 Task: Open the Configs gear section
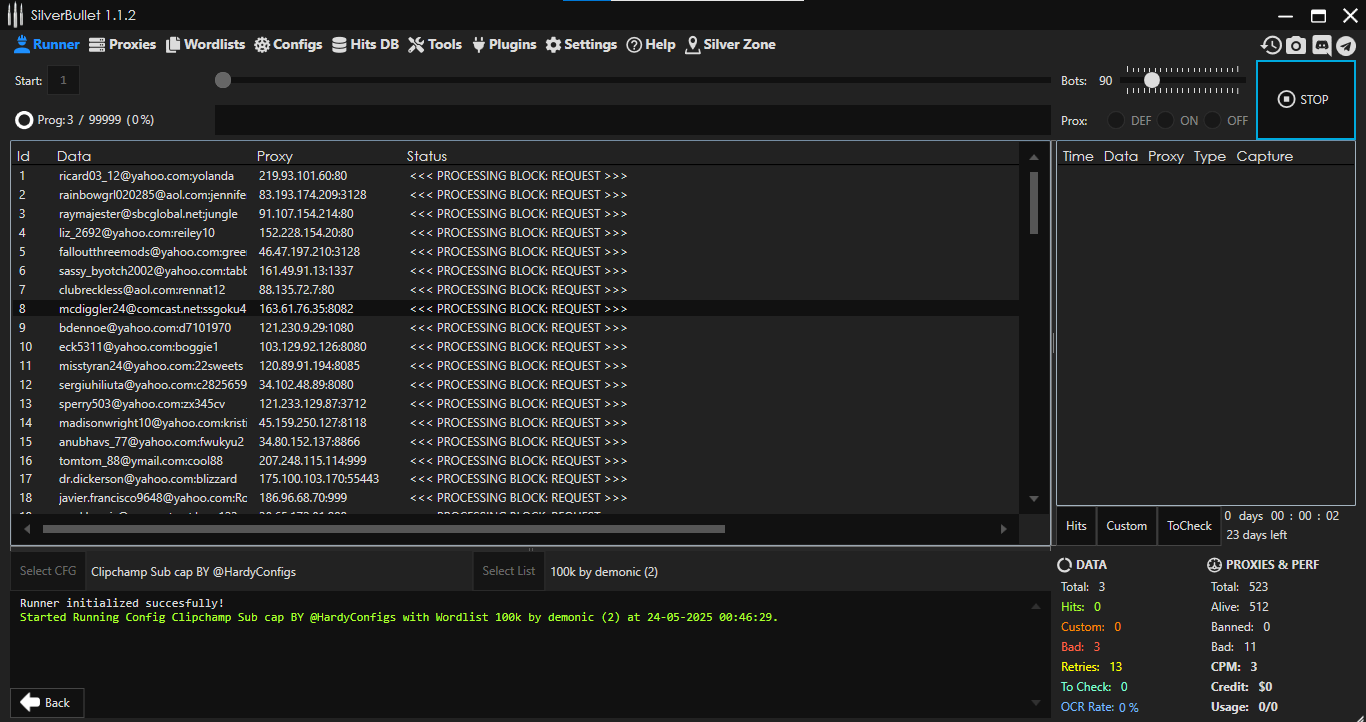click(x=288, y=44)
